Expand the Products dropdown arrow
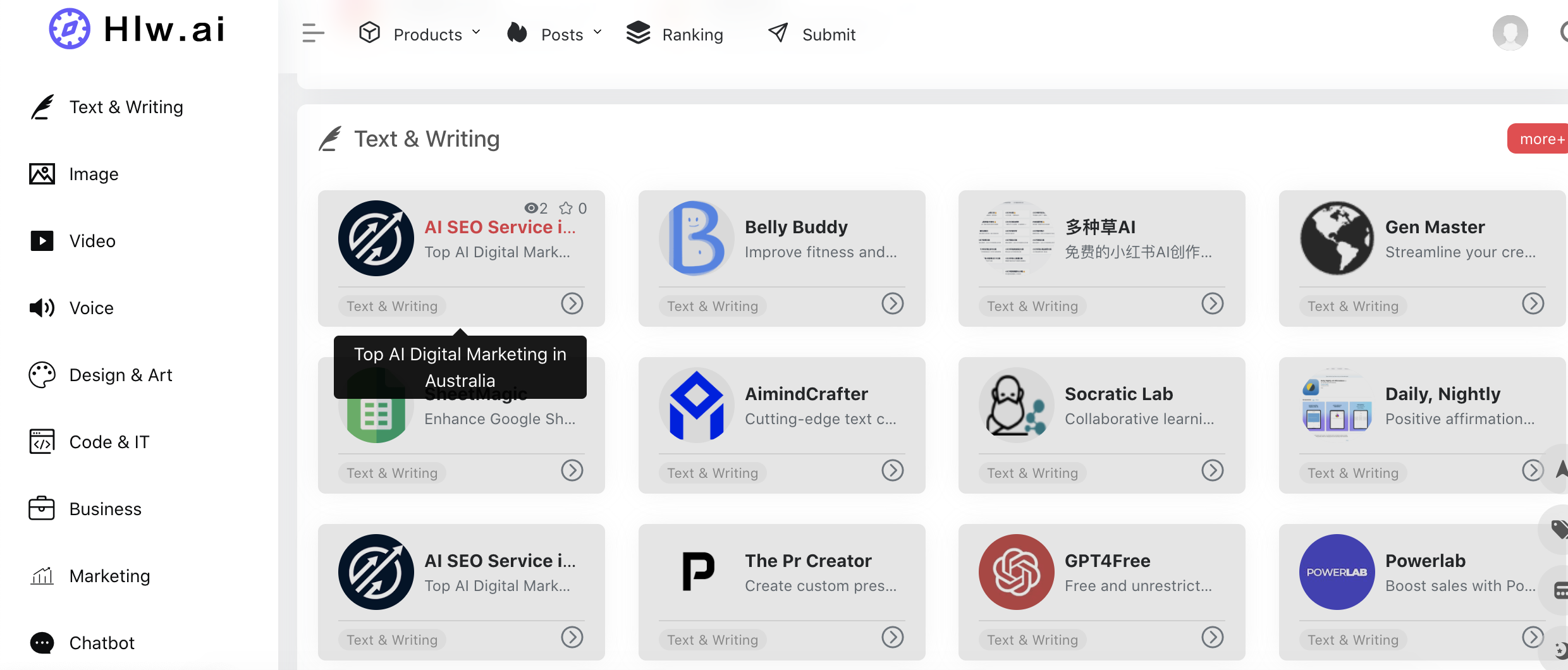 (x=476, y=32)
